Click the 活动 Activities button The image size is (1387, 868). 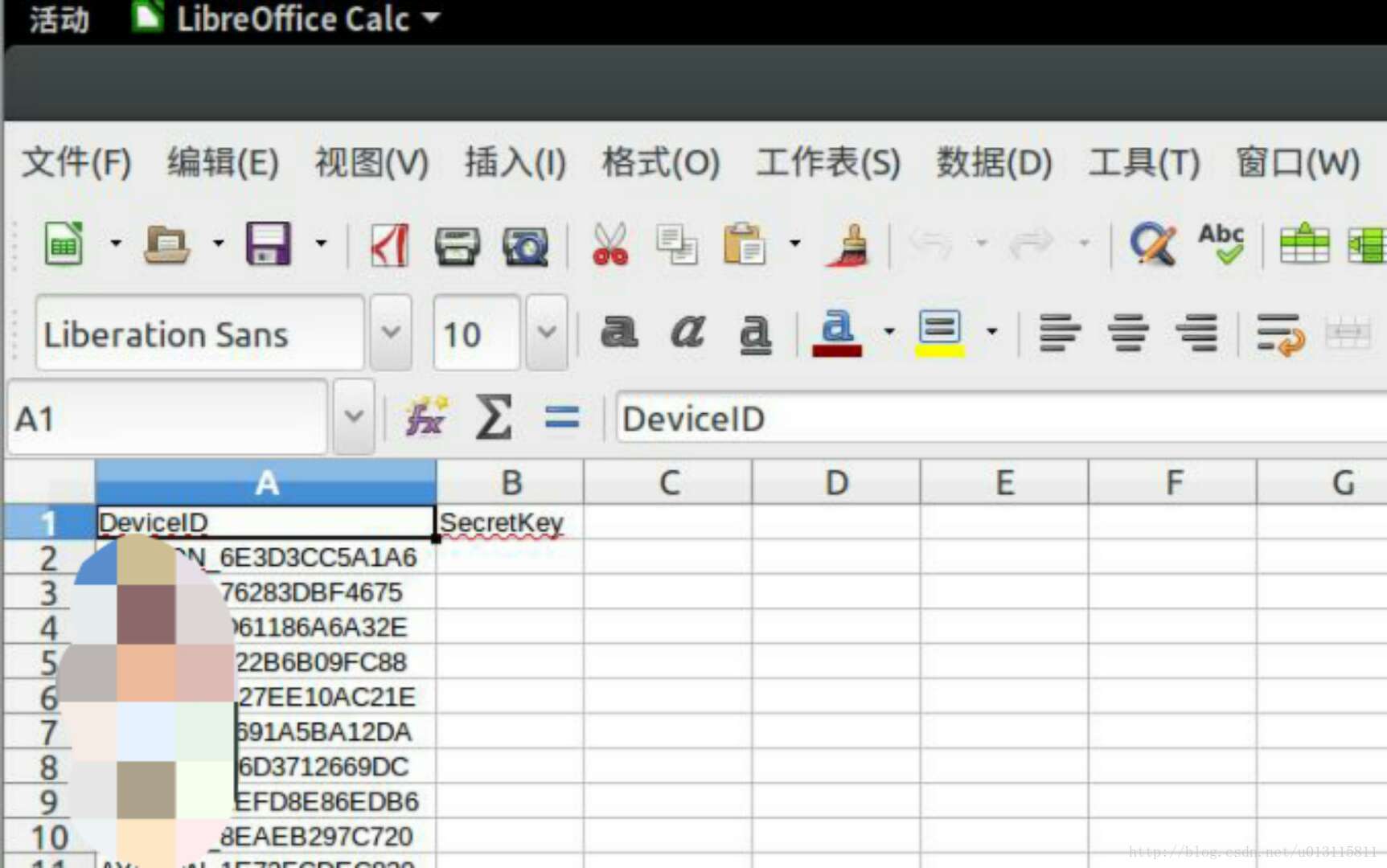[x=59, y=19]
